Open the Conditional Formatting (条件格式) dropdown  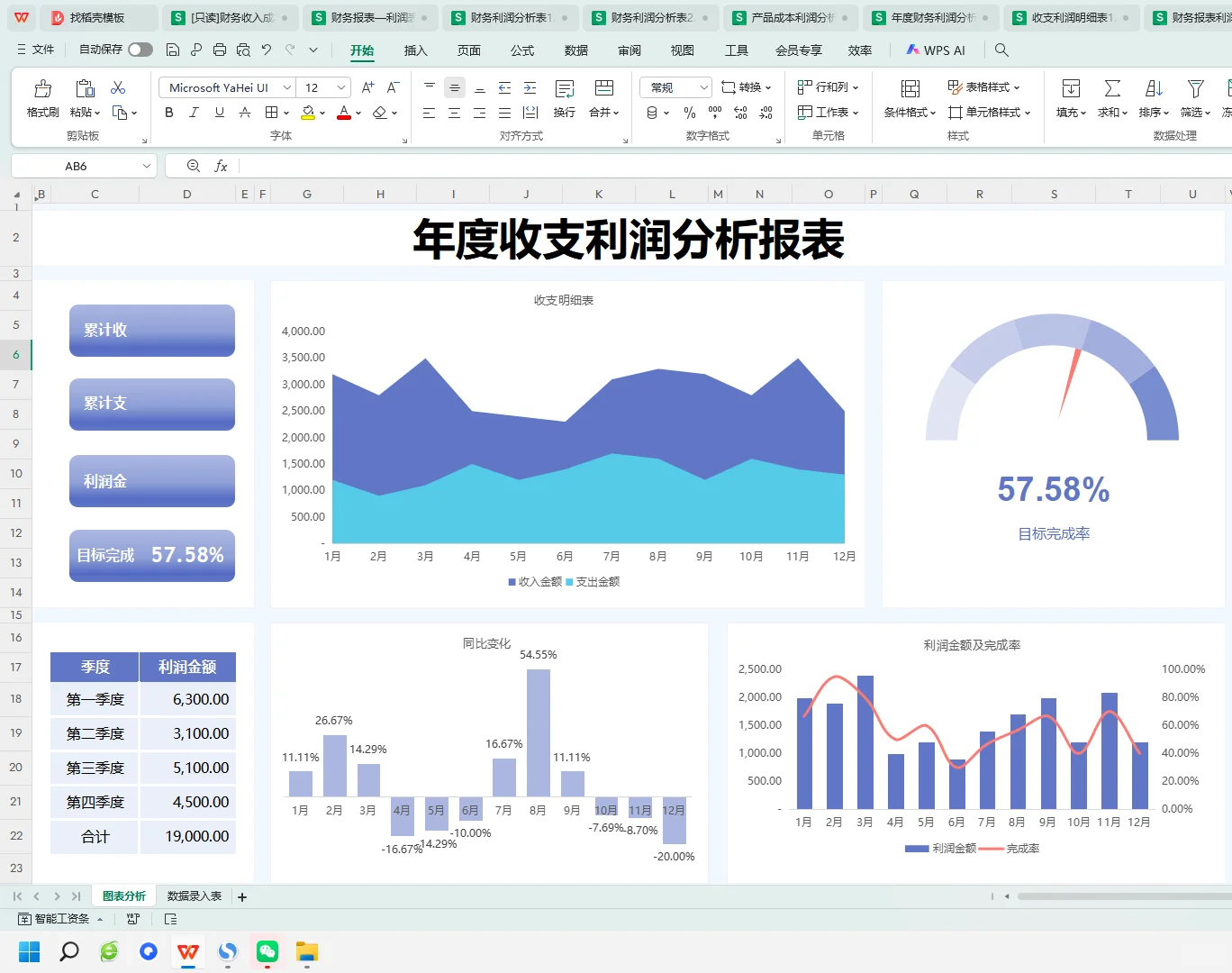click(910, 112)
